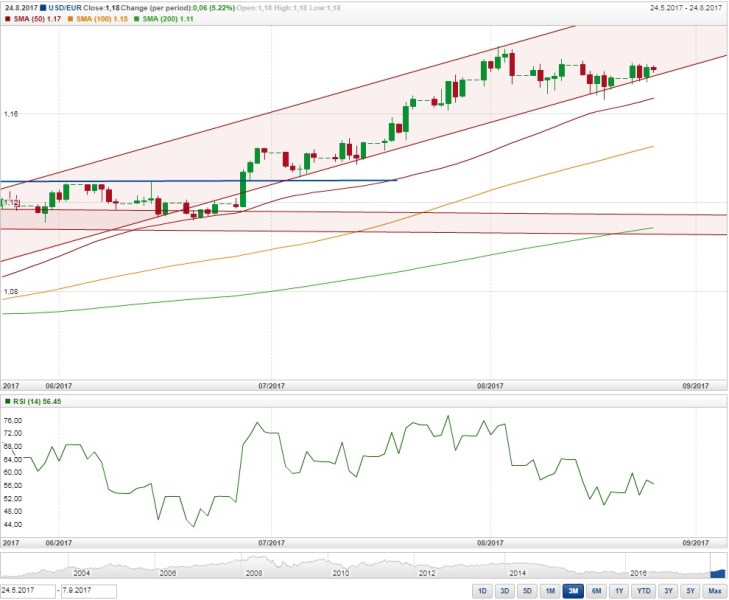Select the 1D time range button
Screen dimensions: 729x600
point(482,591)
